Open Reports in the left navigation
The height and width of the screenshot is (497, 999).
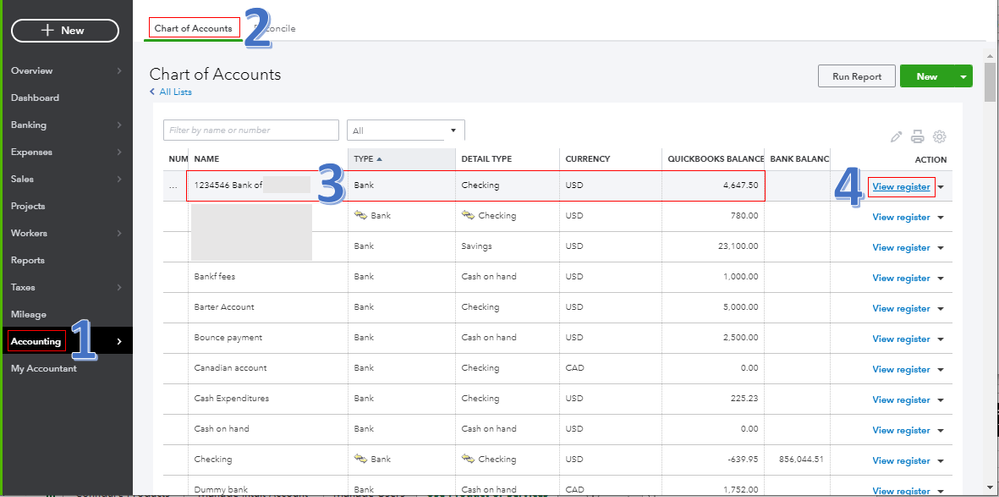click(28, 261)
